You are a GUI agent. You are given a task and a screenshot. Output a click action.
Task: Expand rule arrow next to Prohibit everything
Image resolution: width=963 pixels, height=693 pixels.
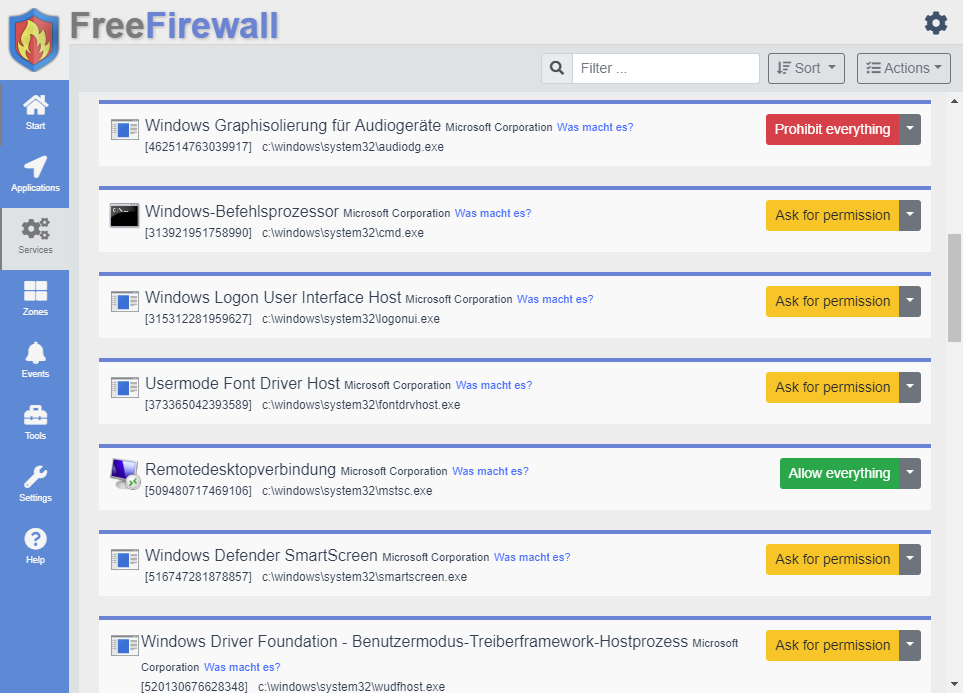pyautogui.click(x=909, y=129)
